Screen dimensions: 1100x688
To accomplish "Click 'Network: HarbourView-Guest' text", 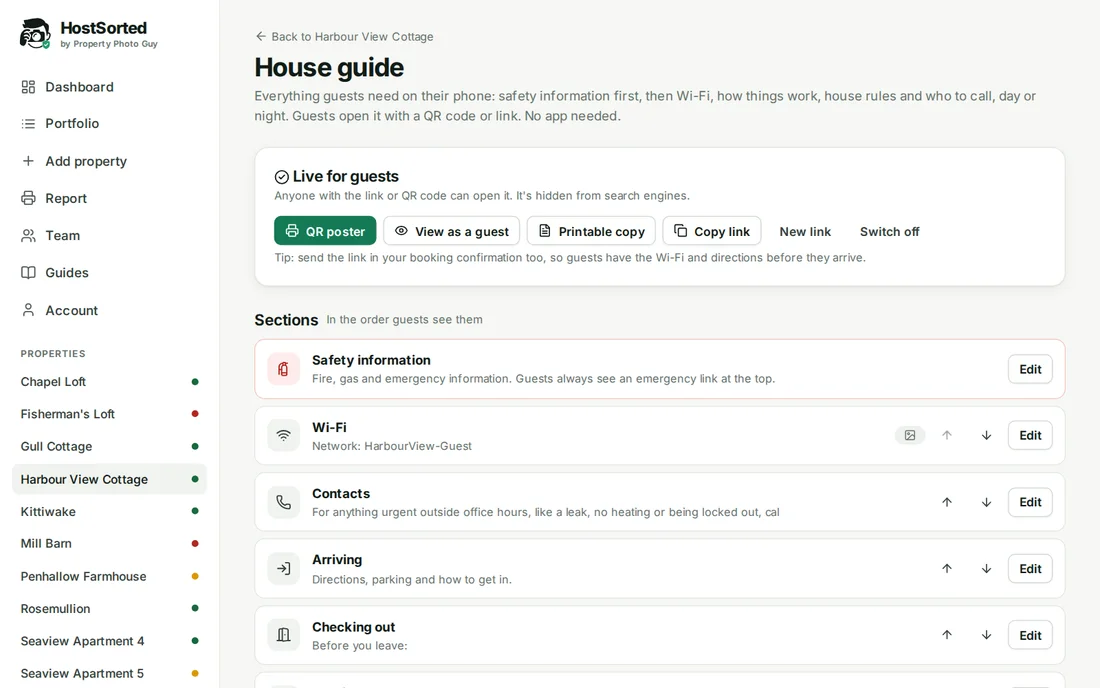I will coord(391,446).
